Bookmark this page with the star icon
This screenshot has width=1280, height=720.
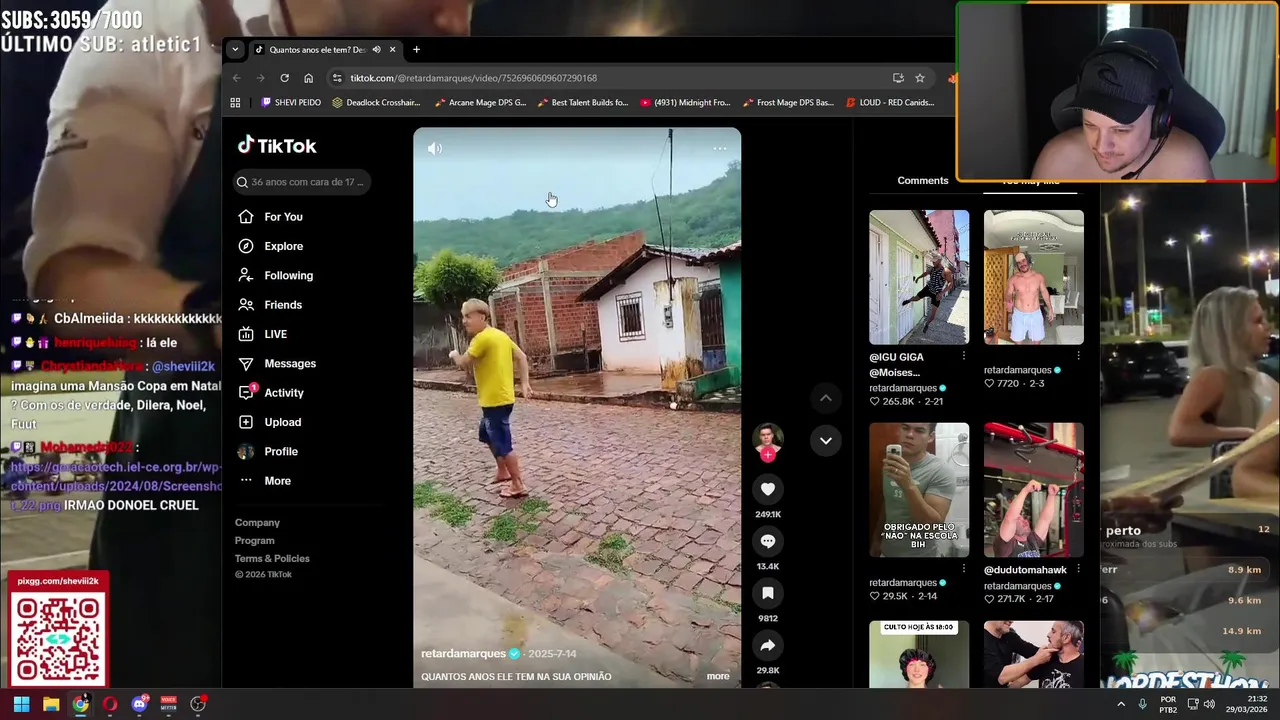[920, 78]
